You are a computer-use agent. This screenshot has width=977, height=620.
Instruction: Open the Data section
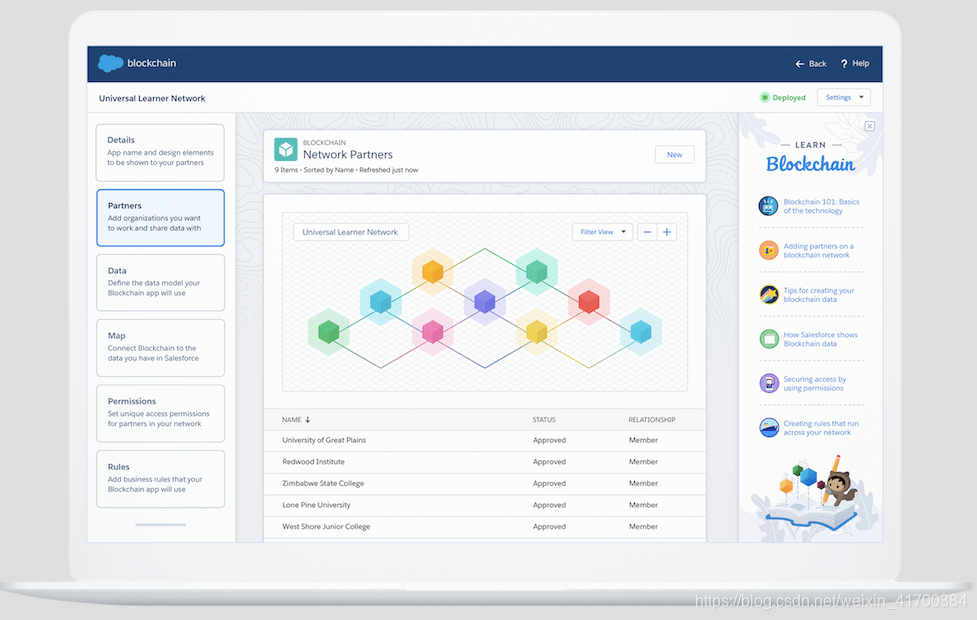tap(160, 282)
